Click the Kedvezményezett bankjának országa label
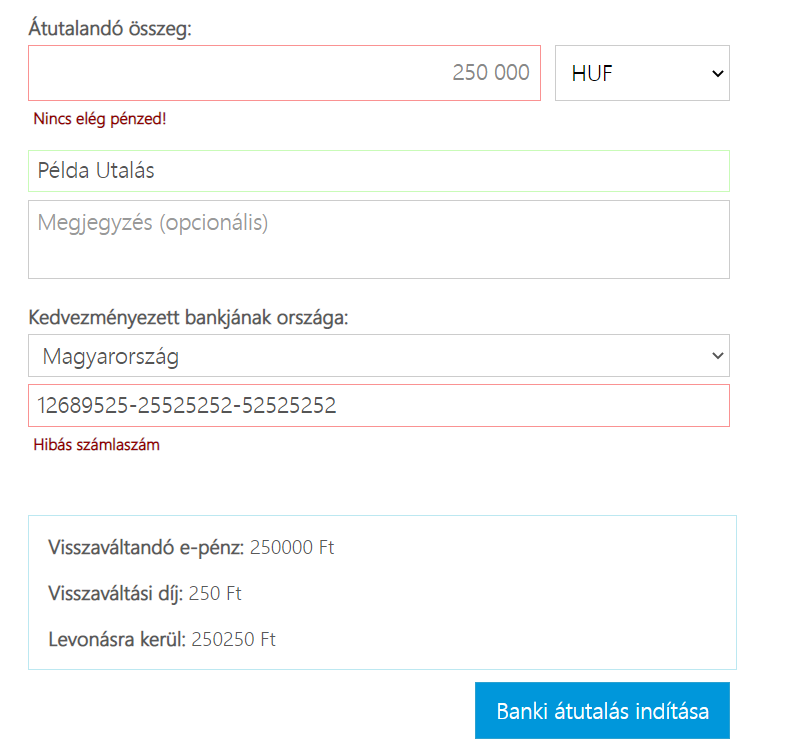 tap(188, 318)
